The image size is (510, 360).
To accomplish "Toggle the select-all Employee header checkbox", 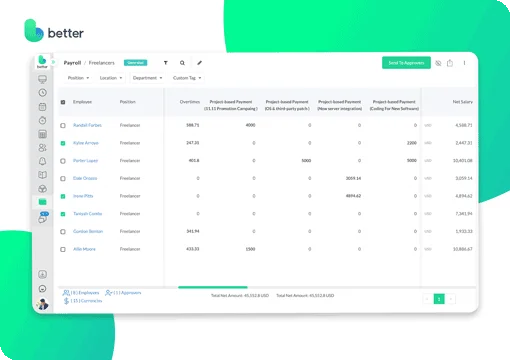I will (63, 102).
